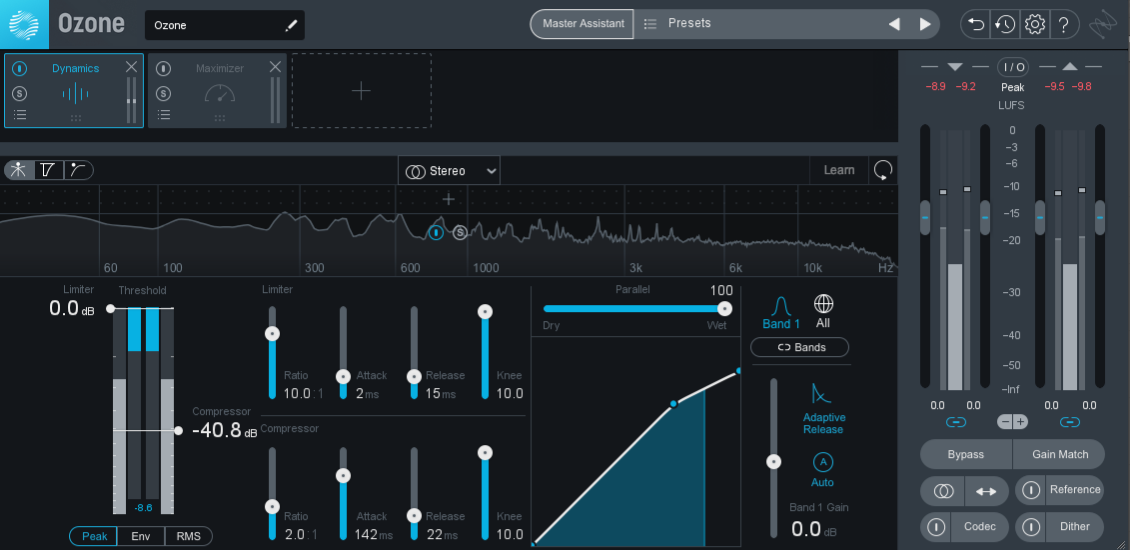1130x550 pixels.
Task: Select the spectrum view icon
Action: (x=19, y=170)
